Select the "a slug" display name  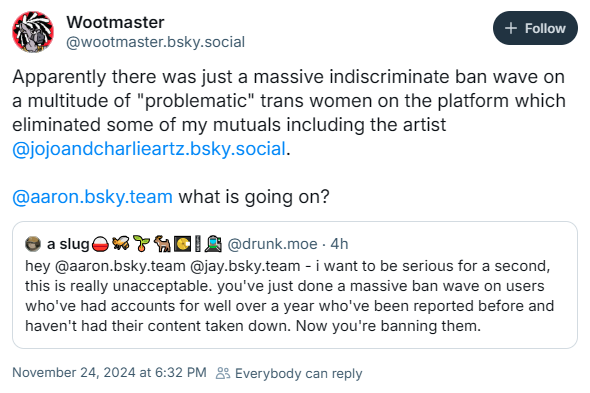68,244
